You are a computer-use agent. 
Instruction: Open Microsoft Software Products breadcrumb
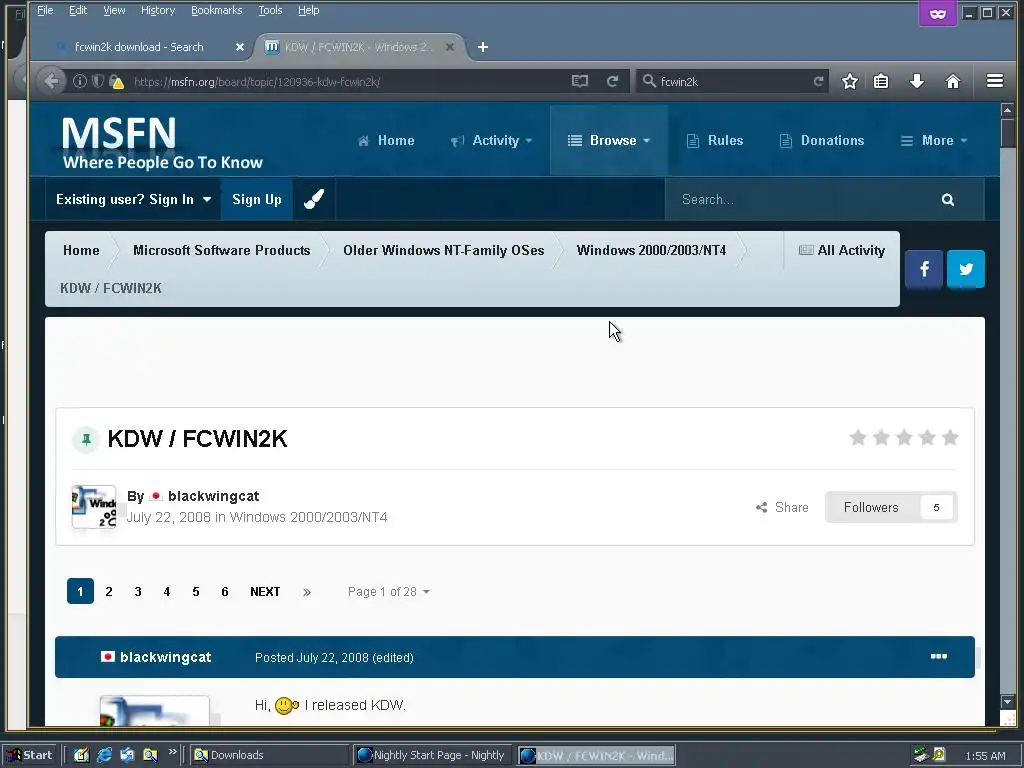point(221,250)
